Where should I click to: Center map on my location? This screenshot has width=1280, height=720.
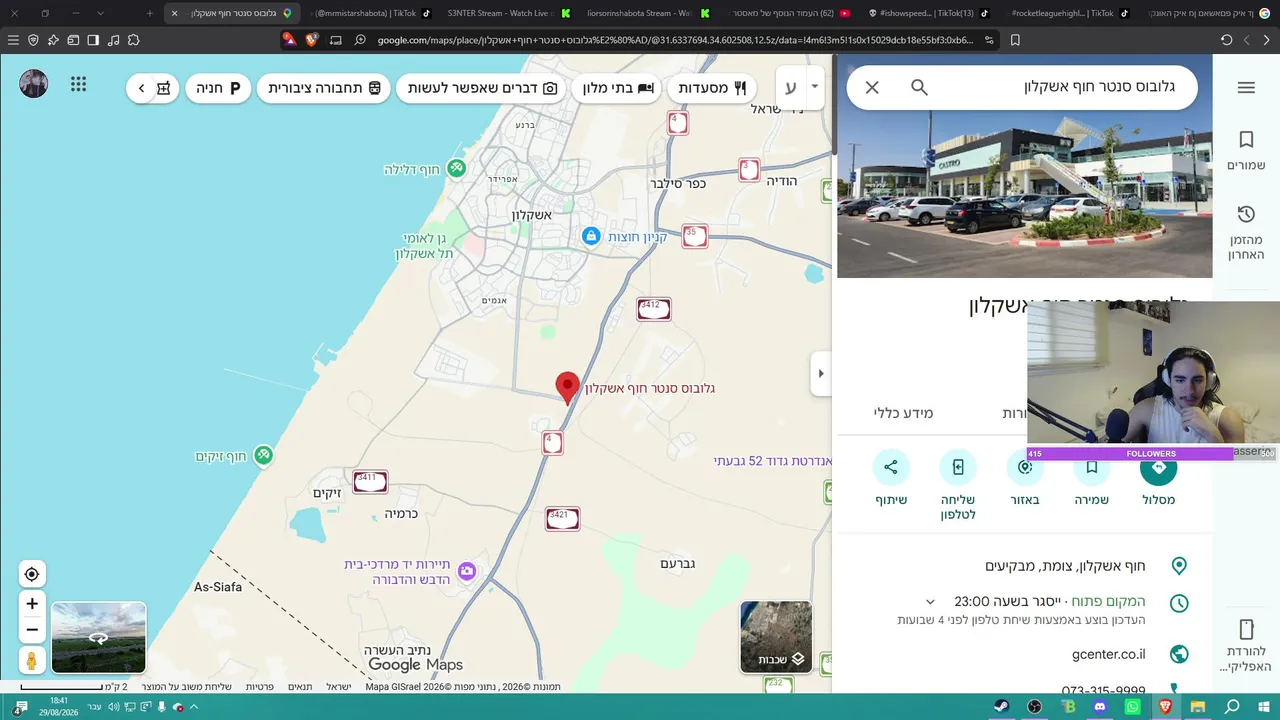(x=32, y=574)
